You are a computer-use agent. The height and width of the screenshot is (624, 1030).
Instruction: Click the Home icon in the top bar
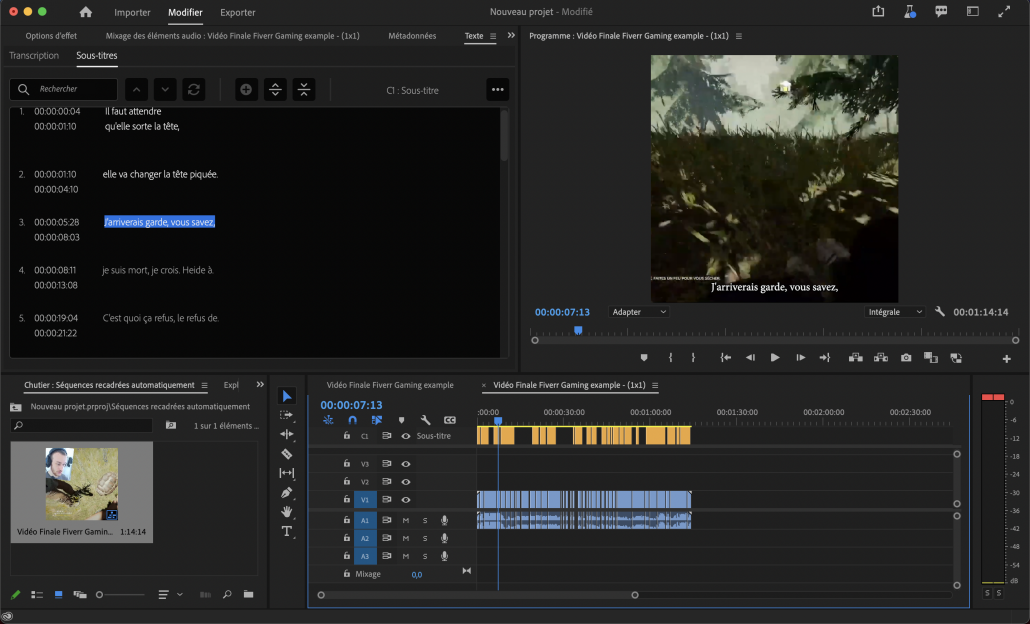tap(85, 12)
